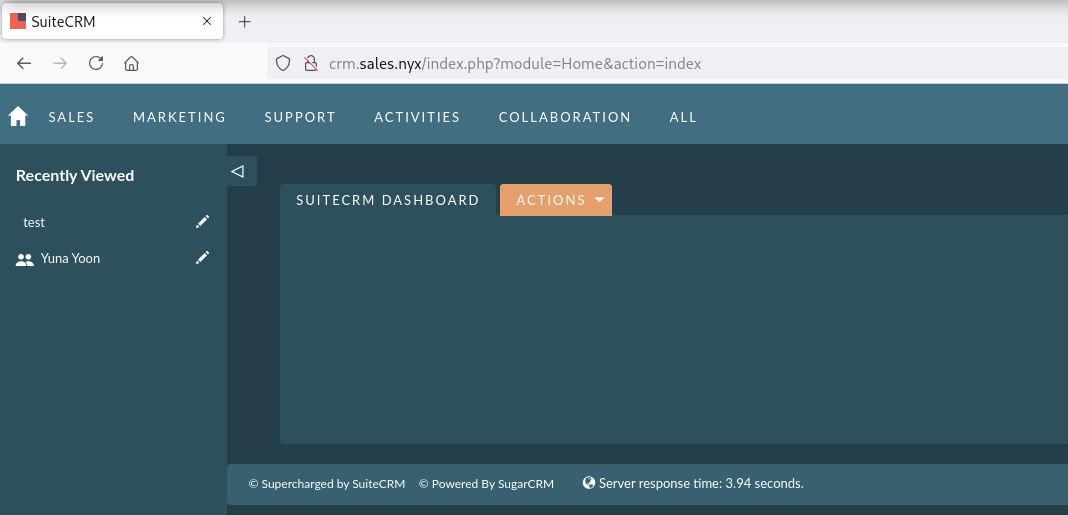Expand the ALL modules menu
1068x515 pixels.
(x=683, y=117)
